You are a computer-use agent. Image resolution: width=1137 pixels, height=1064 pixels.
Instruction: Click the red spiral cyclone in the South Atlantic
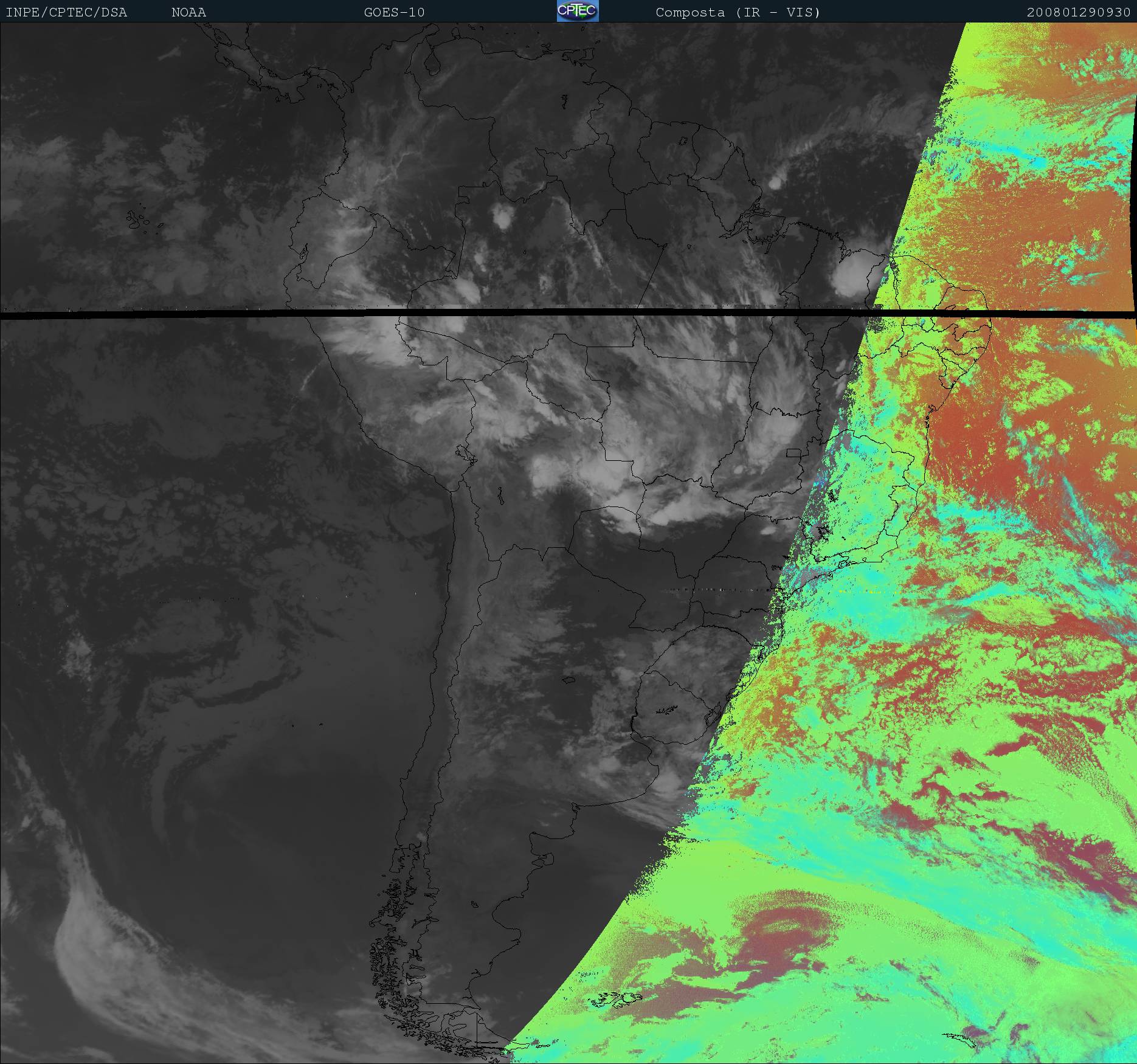click(x=784, y=928)
